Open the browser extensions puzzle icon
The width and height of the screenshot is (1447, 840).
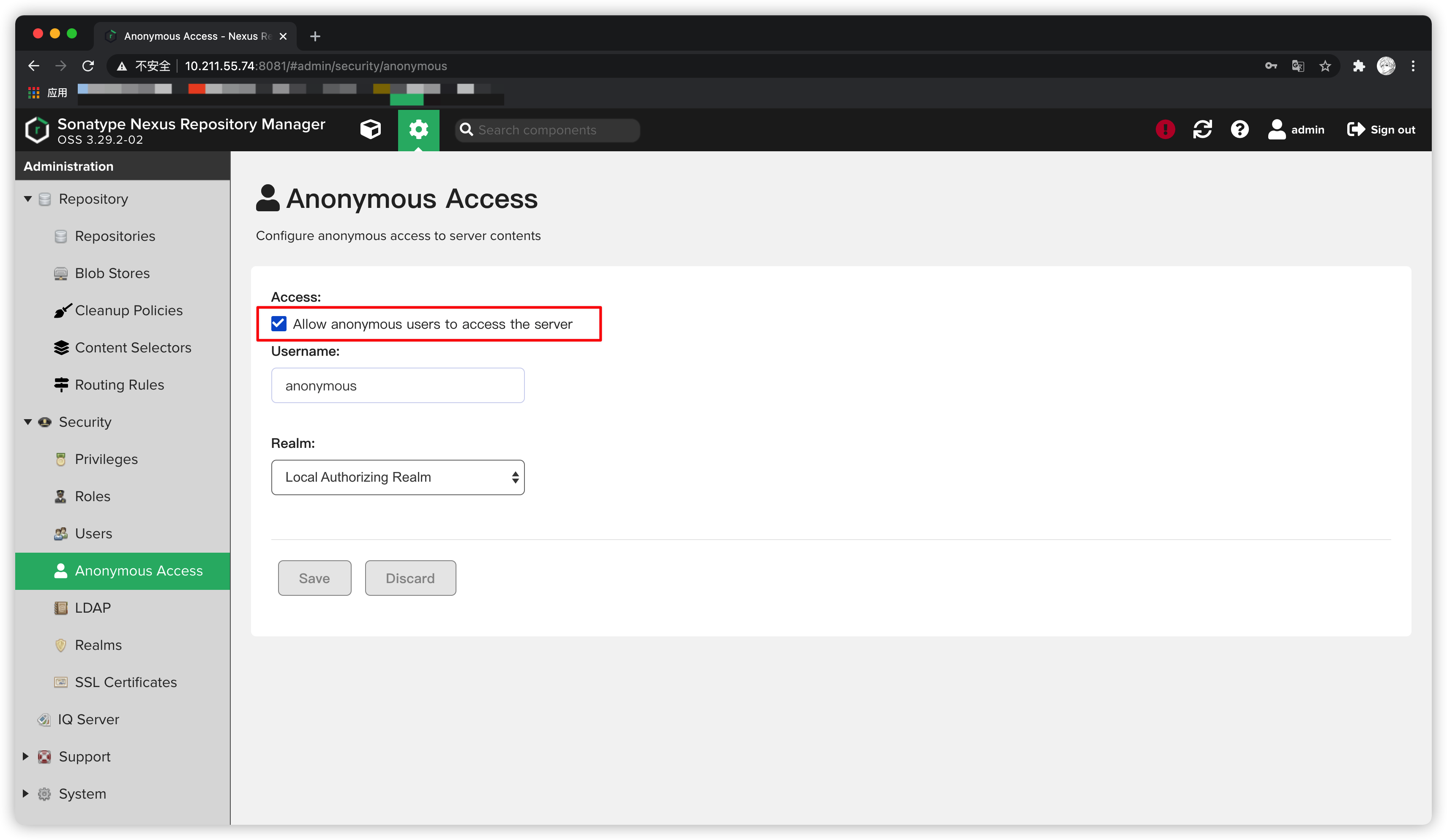click(x=1359, y=67)
